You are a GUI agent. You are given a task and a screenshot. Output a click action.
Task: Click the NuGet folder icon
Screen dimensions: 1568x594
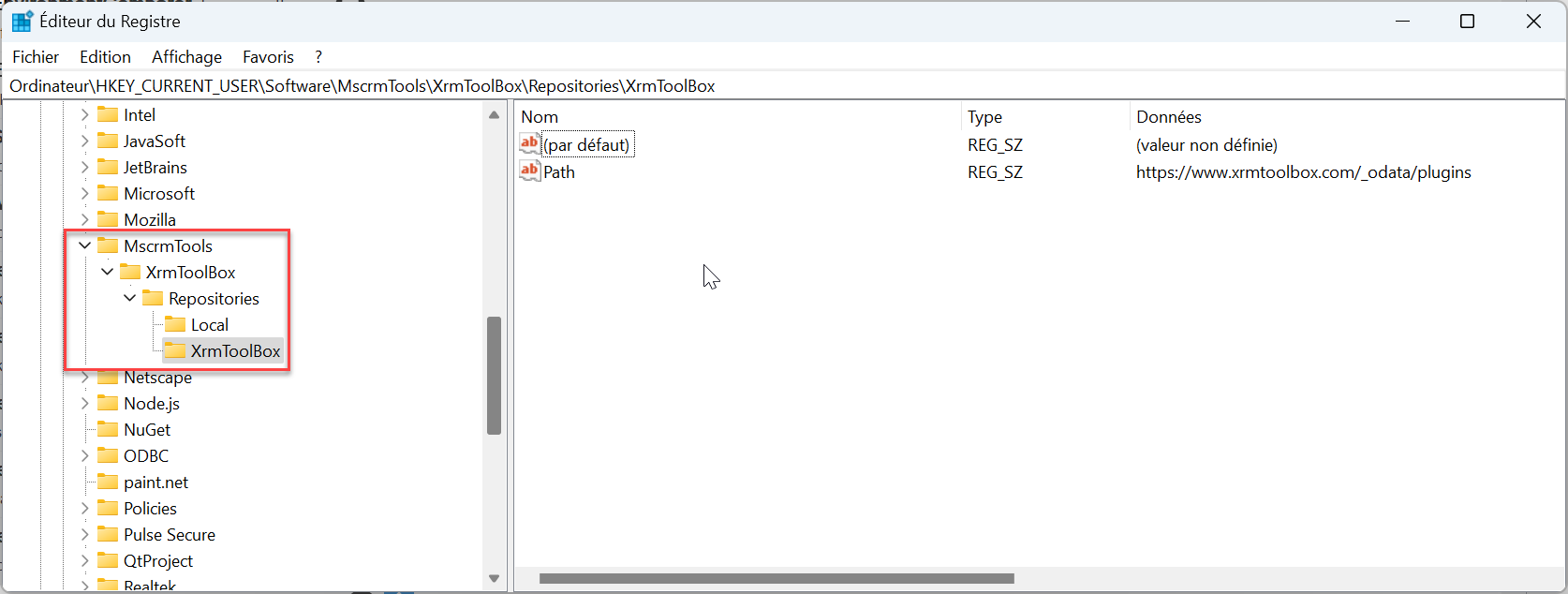pos(108,429)
